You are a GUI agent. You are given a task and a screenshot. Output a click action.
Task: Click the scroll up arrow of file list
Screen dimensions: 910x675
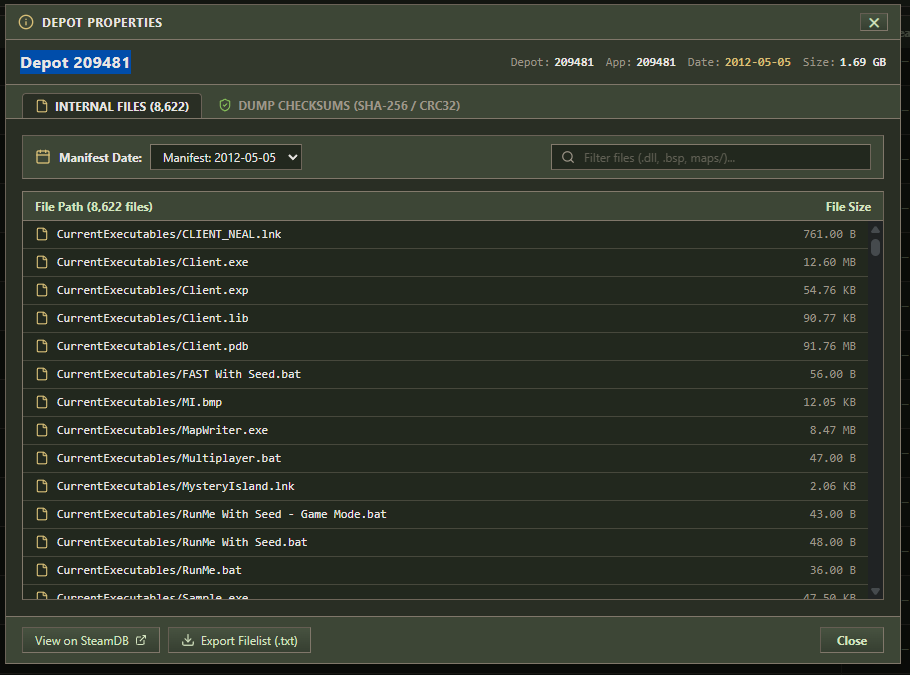[875, 230]
